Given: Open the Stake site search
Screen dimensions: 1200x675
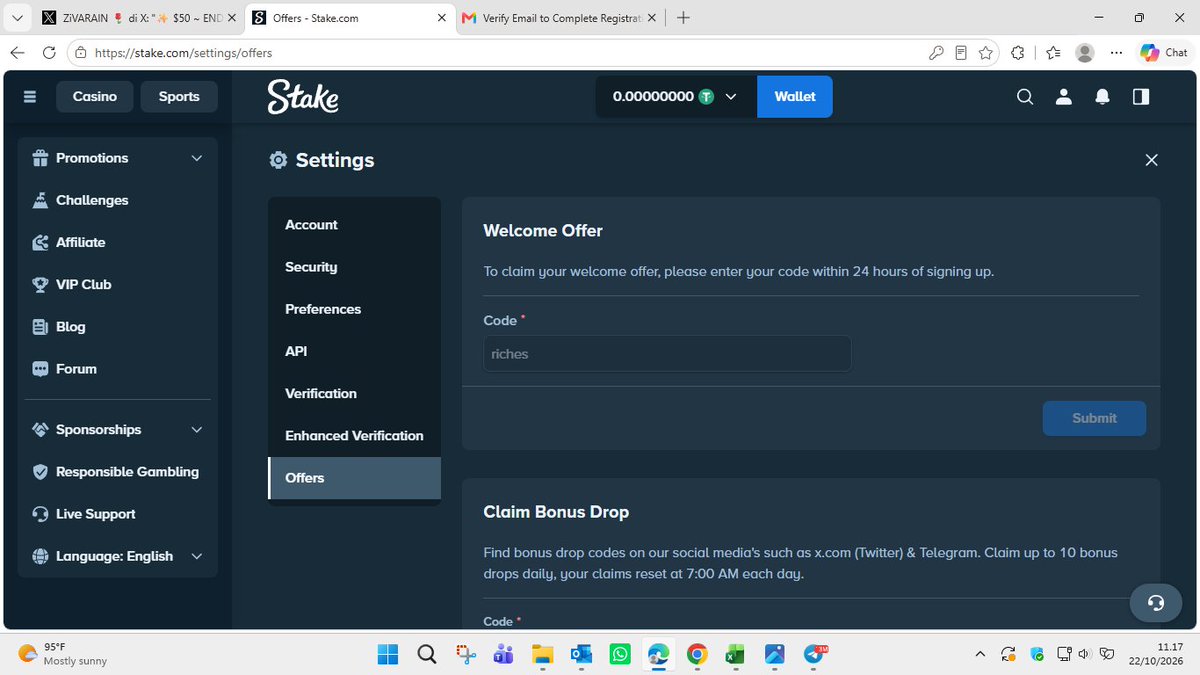Looking at the screenshot, I should pyautogui.click(x=1025, y=97).
